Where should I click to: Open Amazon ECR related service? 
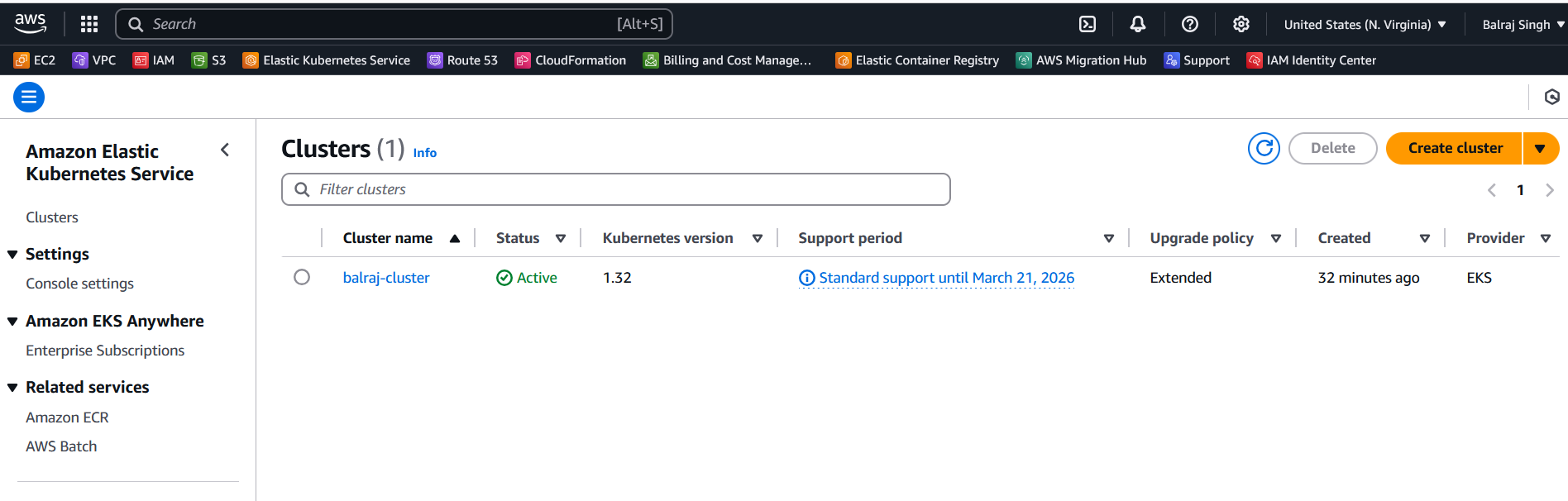pyautogui.click(x=67, y=417)
